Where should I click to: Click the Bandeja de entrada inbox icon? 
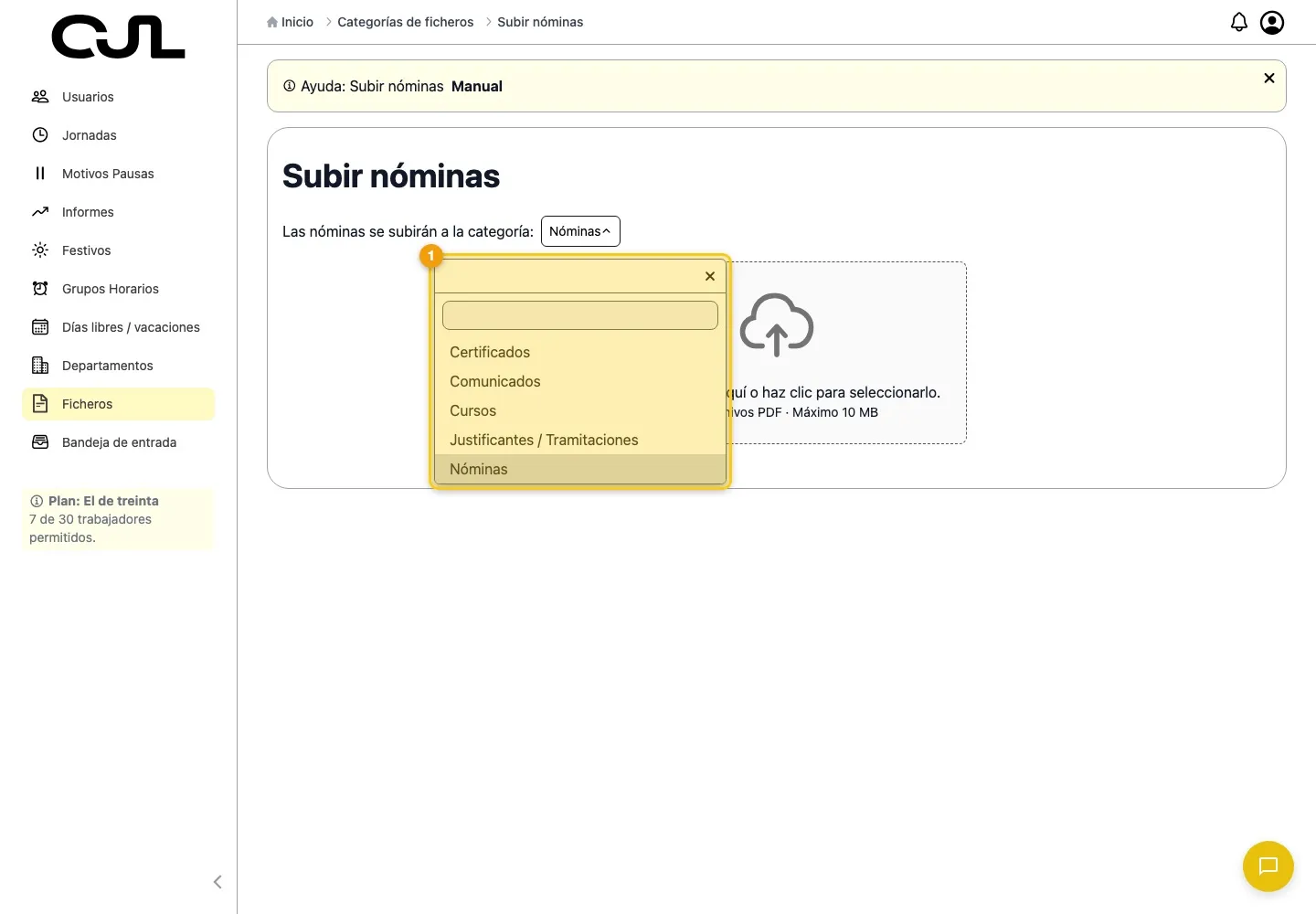click(40, 442)
